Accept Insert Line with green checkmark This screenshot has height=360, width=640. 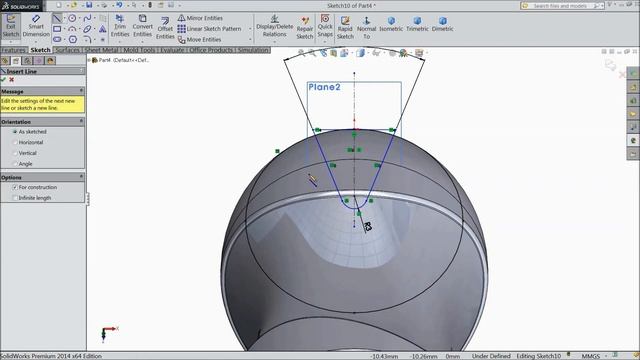(4, 80)
